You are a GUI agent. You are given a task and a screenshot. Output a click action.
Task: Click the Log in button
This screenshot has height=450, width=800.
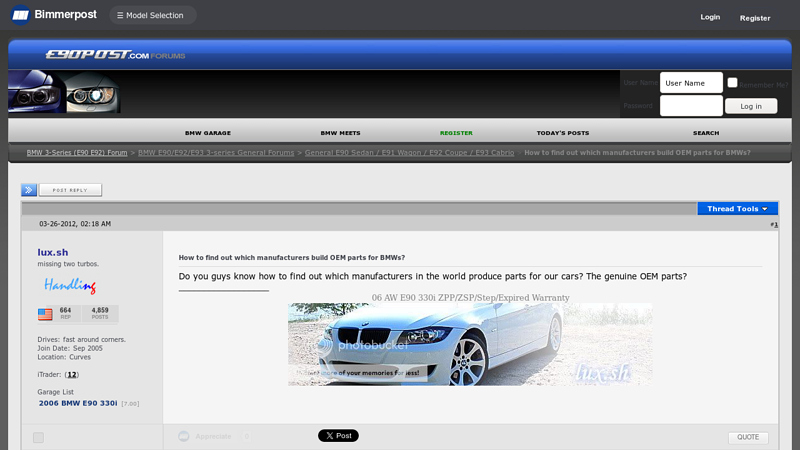pyautogui.click(x=751, y=106)
